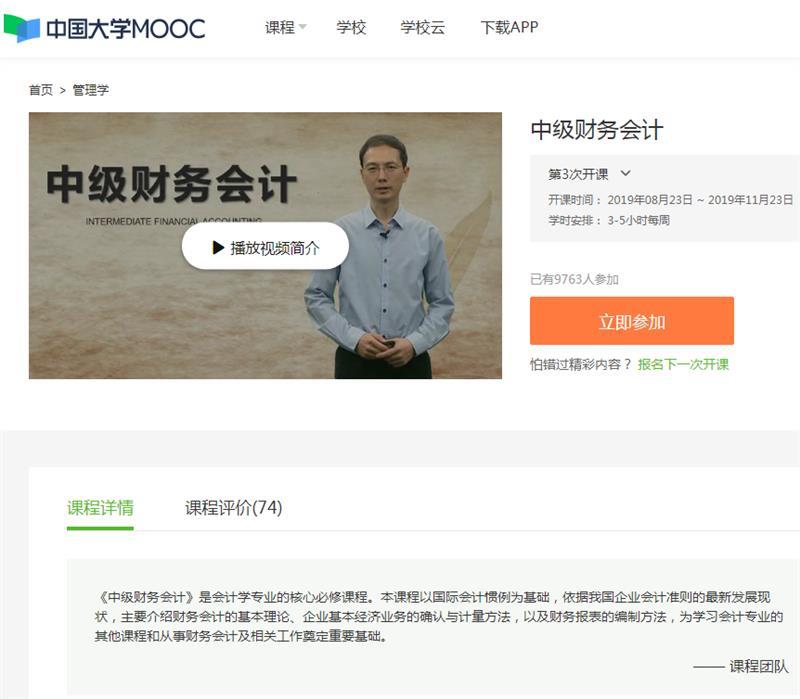The width and height of the screenshot is (800, 699).
Task: Switch to 课程评价(74) tab
Action: tap(233, 508)
